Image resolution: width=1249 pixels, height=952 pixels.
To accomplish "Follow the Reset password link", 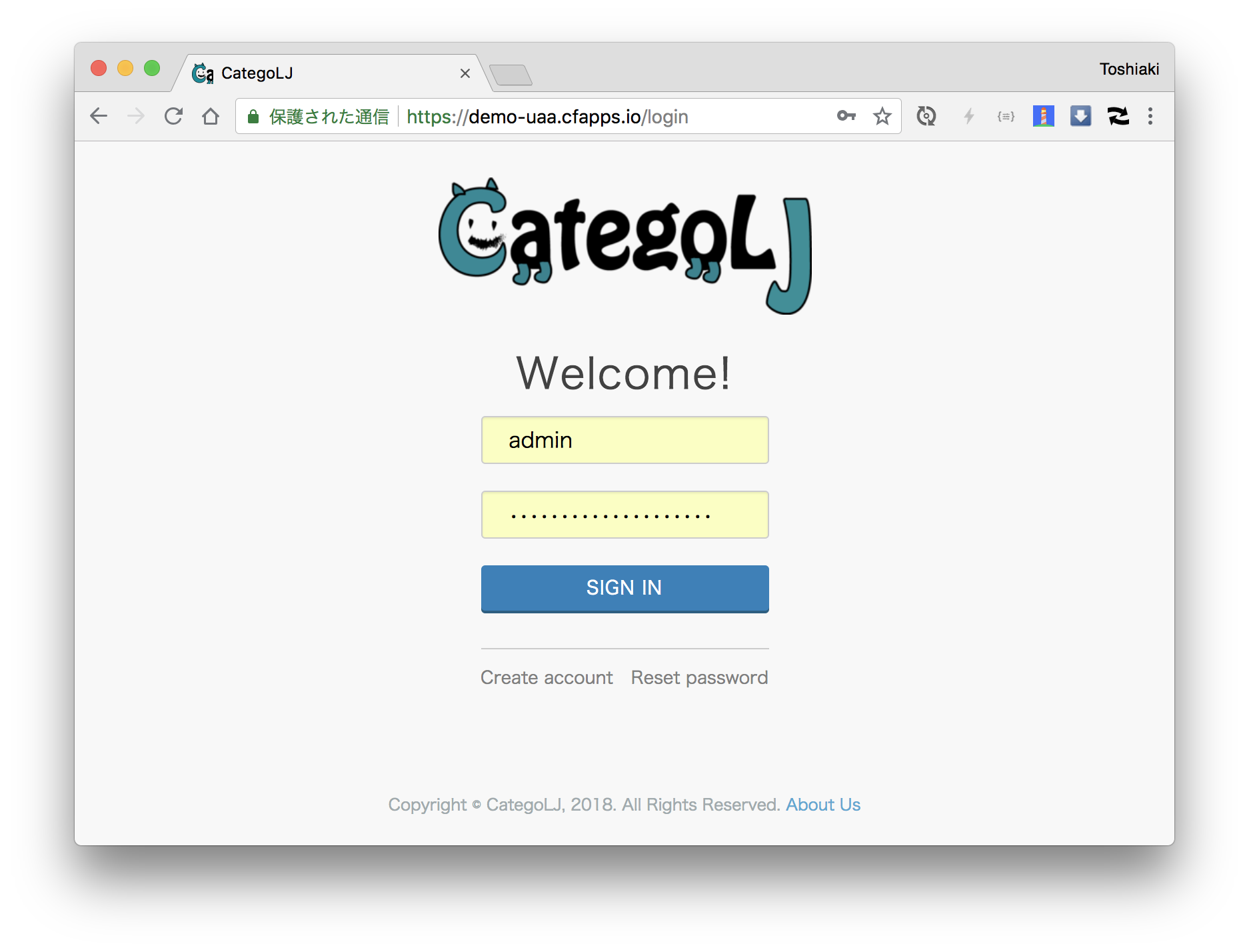I will click(699, 677).
